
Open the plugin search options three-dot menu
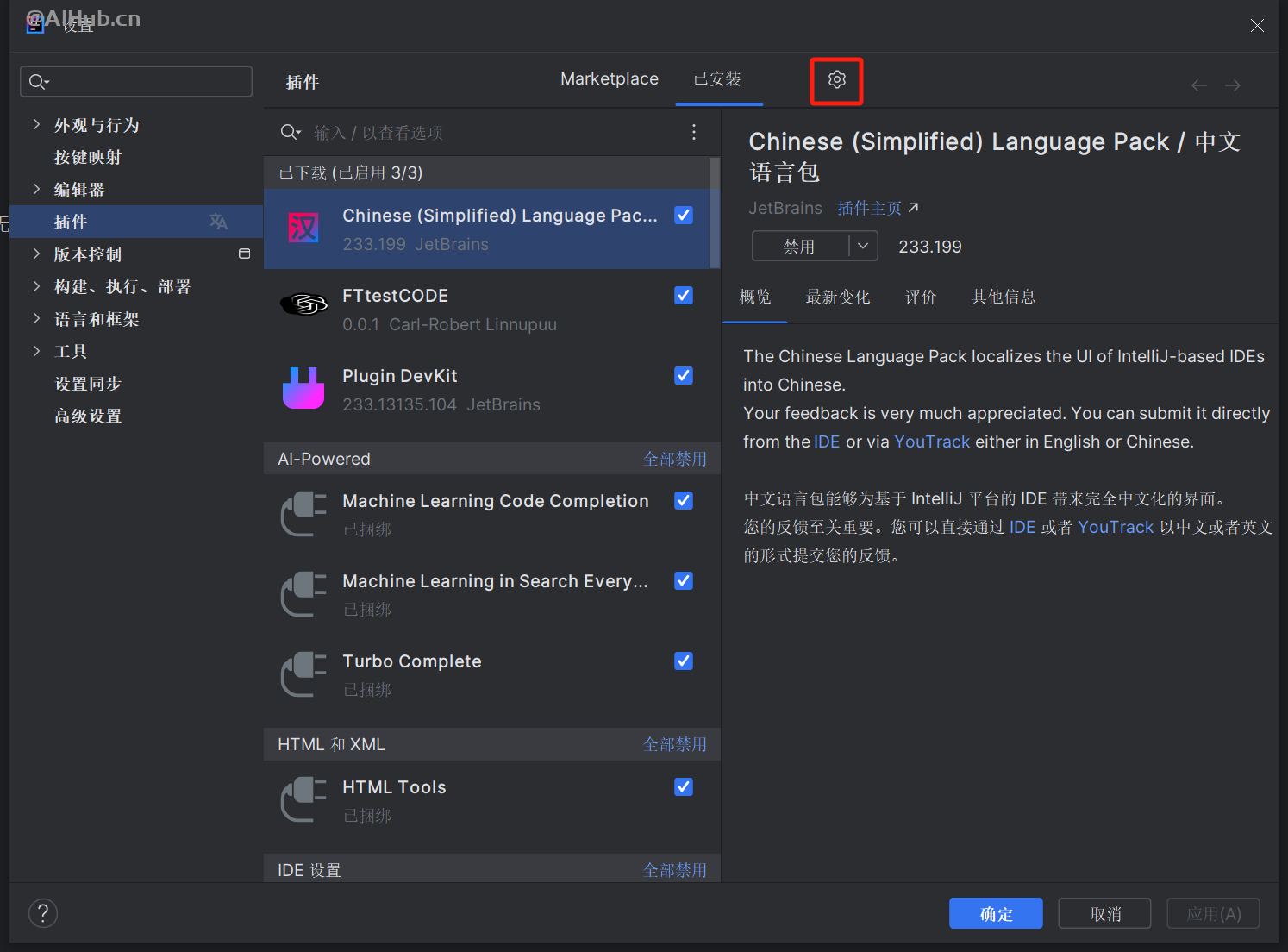pyautogui.click(x=694, y=132)
